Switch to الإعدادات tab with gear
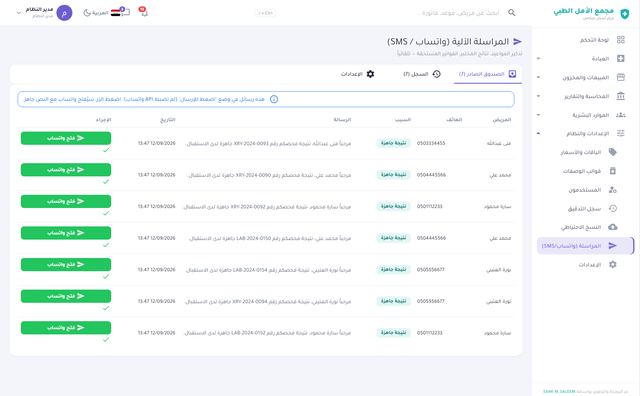The width and height of the screenshot is (640, 396). click(358, 74)
